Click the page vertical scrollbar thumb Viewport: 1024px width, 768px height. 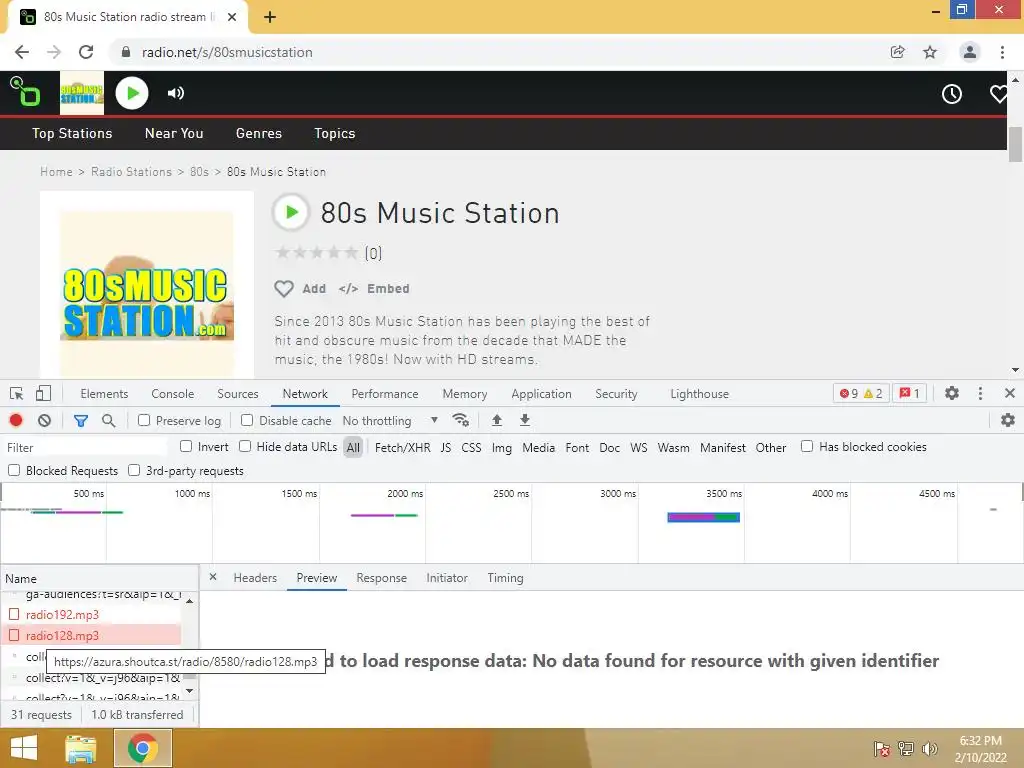click(x=1015, y=144)
